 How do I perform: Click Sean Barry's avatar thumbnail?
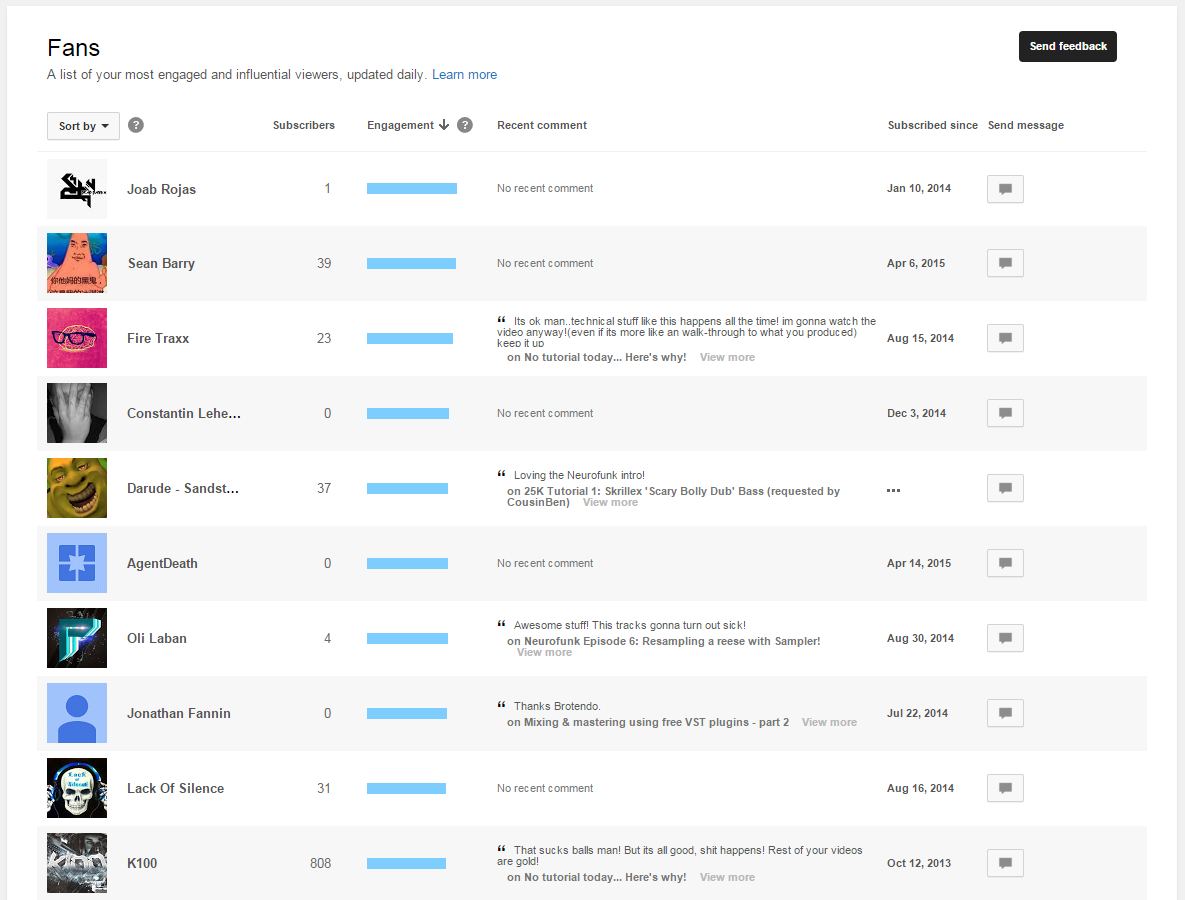pyautogui.click(x=77, y=263)
